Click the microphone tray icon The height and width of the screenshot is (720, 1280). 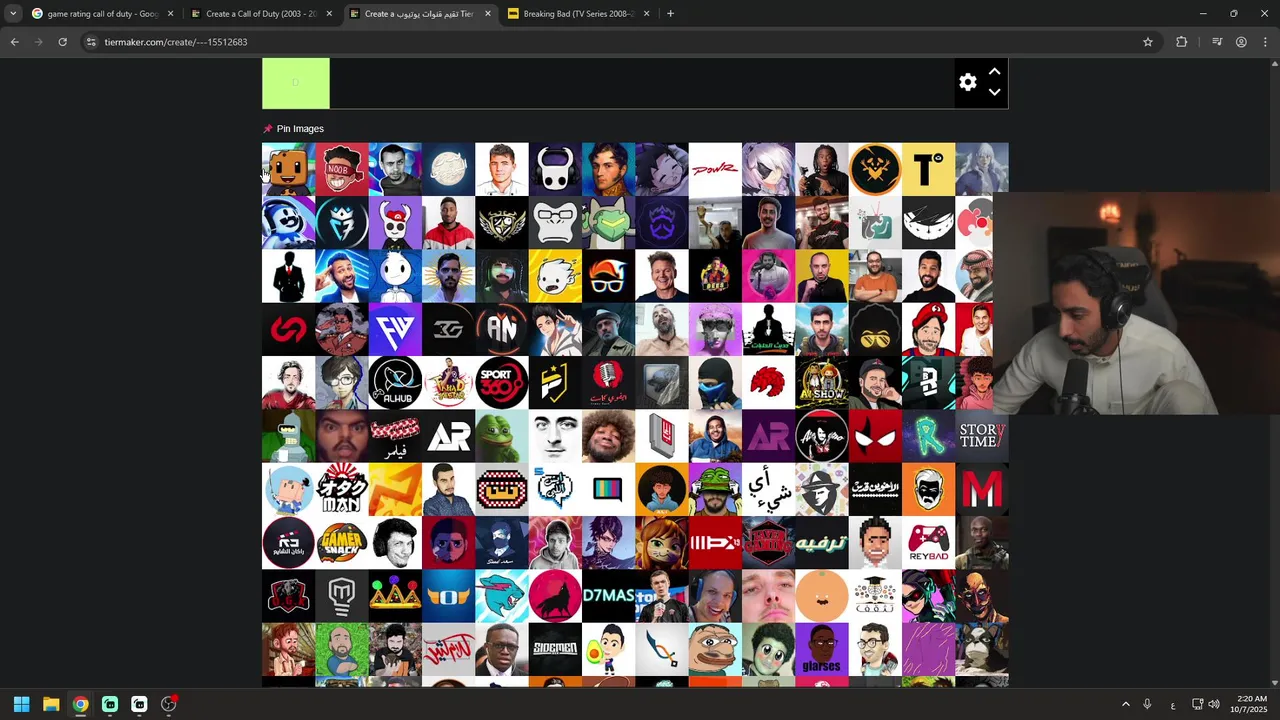pyautogui.click(x=1147, y=704)
